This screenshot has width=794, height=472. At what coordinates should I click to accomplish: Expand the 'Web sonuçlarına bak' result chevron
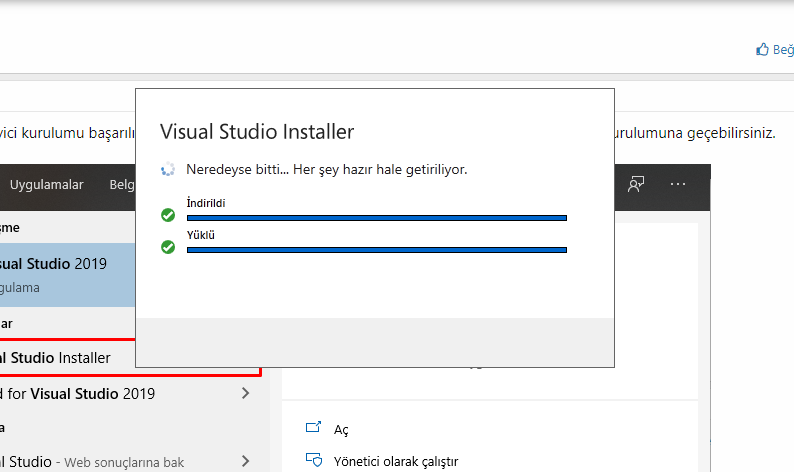click(246, 461)
